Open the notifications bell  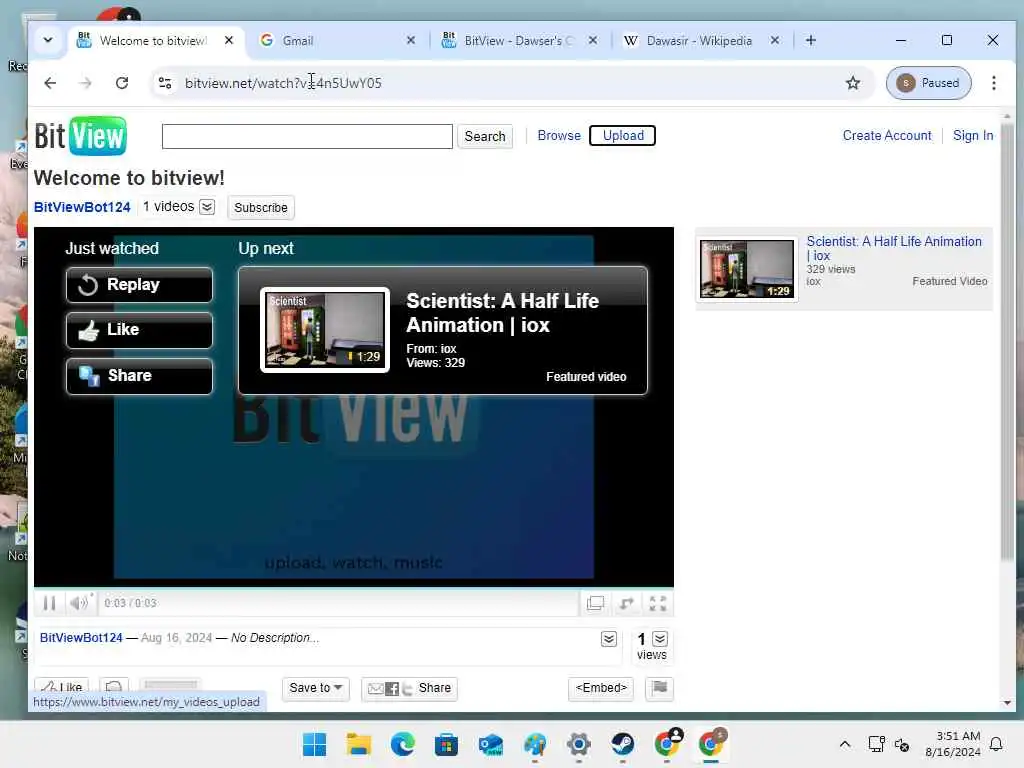click(x=996, y=744)
